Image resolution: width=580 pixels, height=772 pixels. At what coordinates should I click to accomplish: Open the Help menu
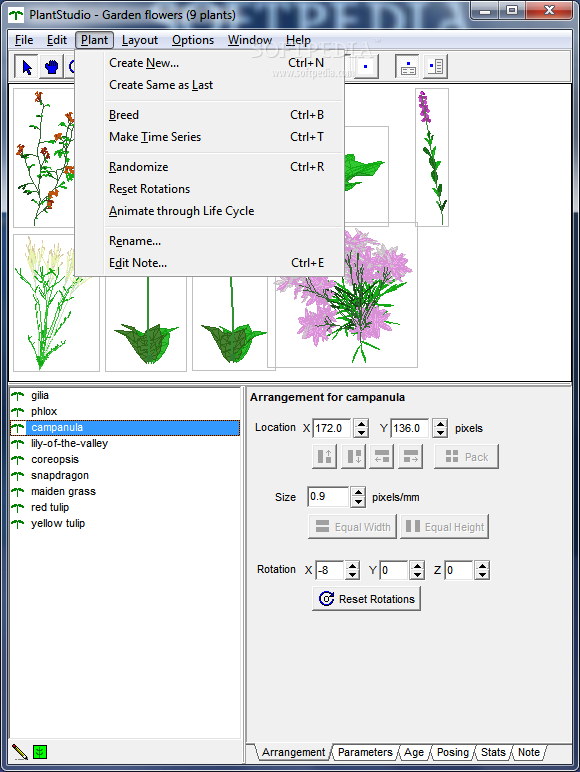[x=298, y=40]
